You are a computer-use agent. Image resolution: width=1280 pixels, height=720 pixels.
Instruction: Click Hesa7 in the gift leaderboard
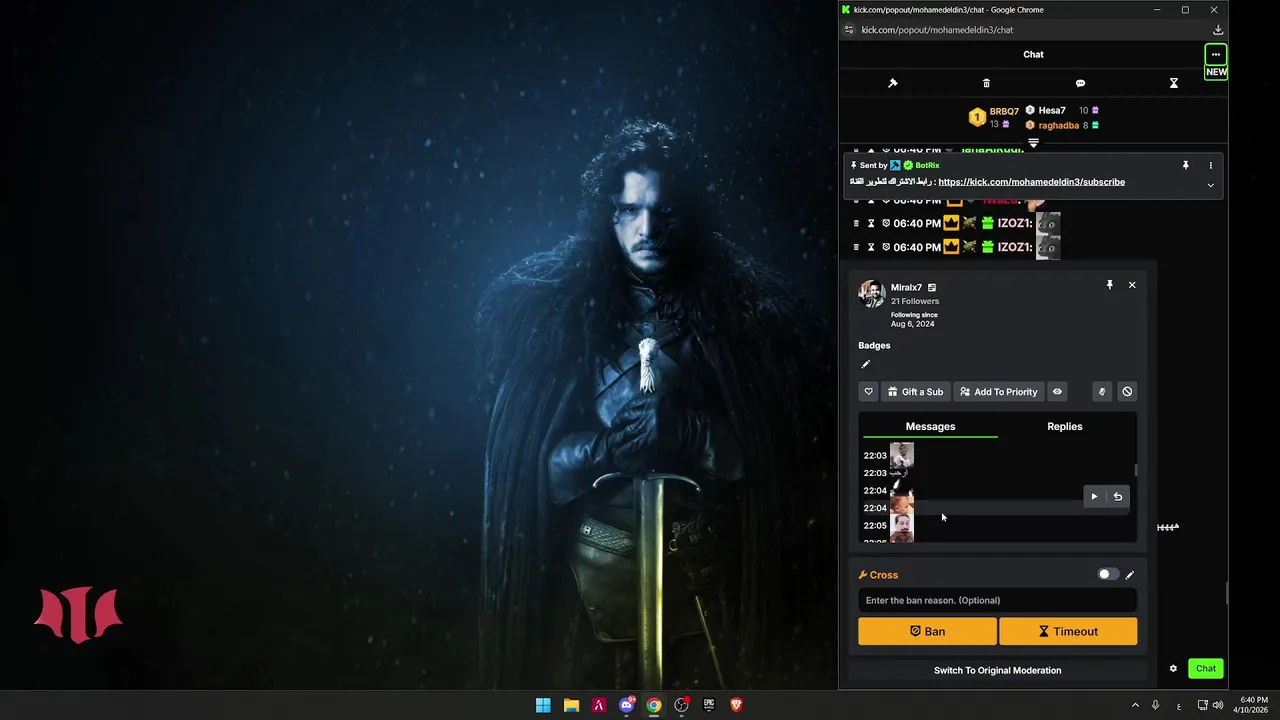1052,110
